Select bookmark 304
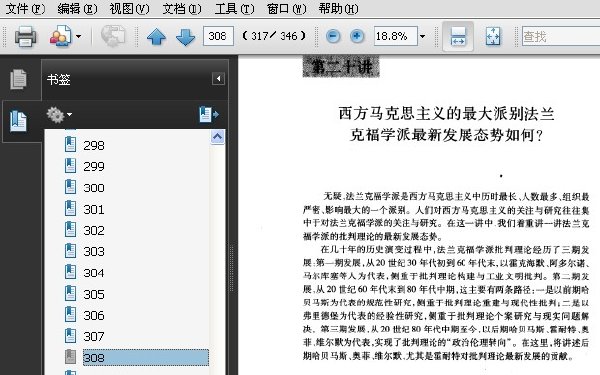600x375 pixels. point(94,273)
